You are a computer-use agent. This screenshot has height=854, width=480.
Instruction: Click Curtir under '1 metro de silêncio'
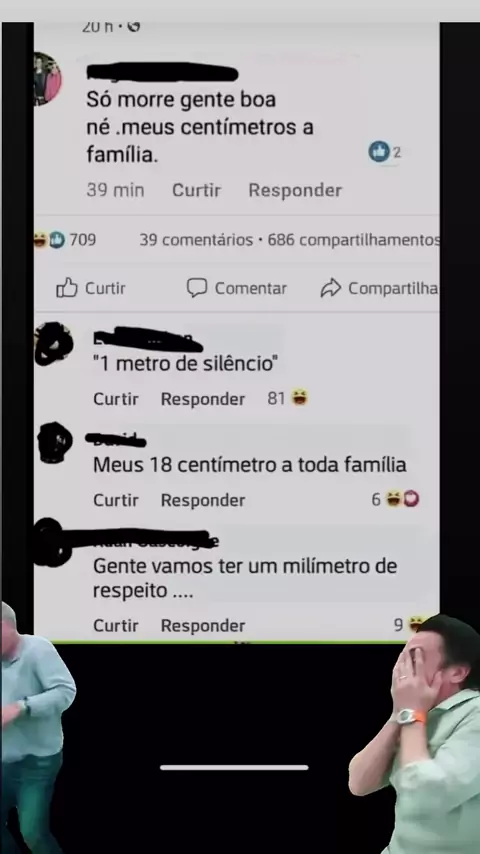pos(116,399)
